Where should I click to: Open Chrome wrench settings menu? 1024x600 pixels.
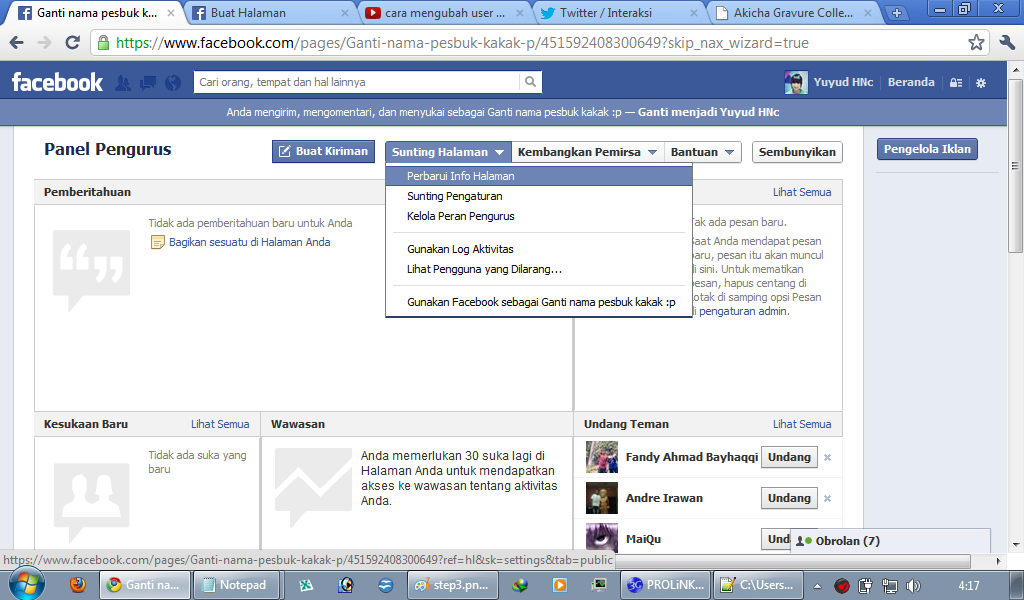[1006, 43]
